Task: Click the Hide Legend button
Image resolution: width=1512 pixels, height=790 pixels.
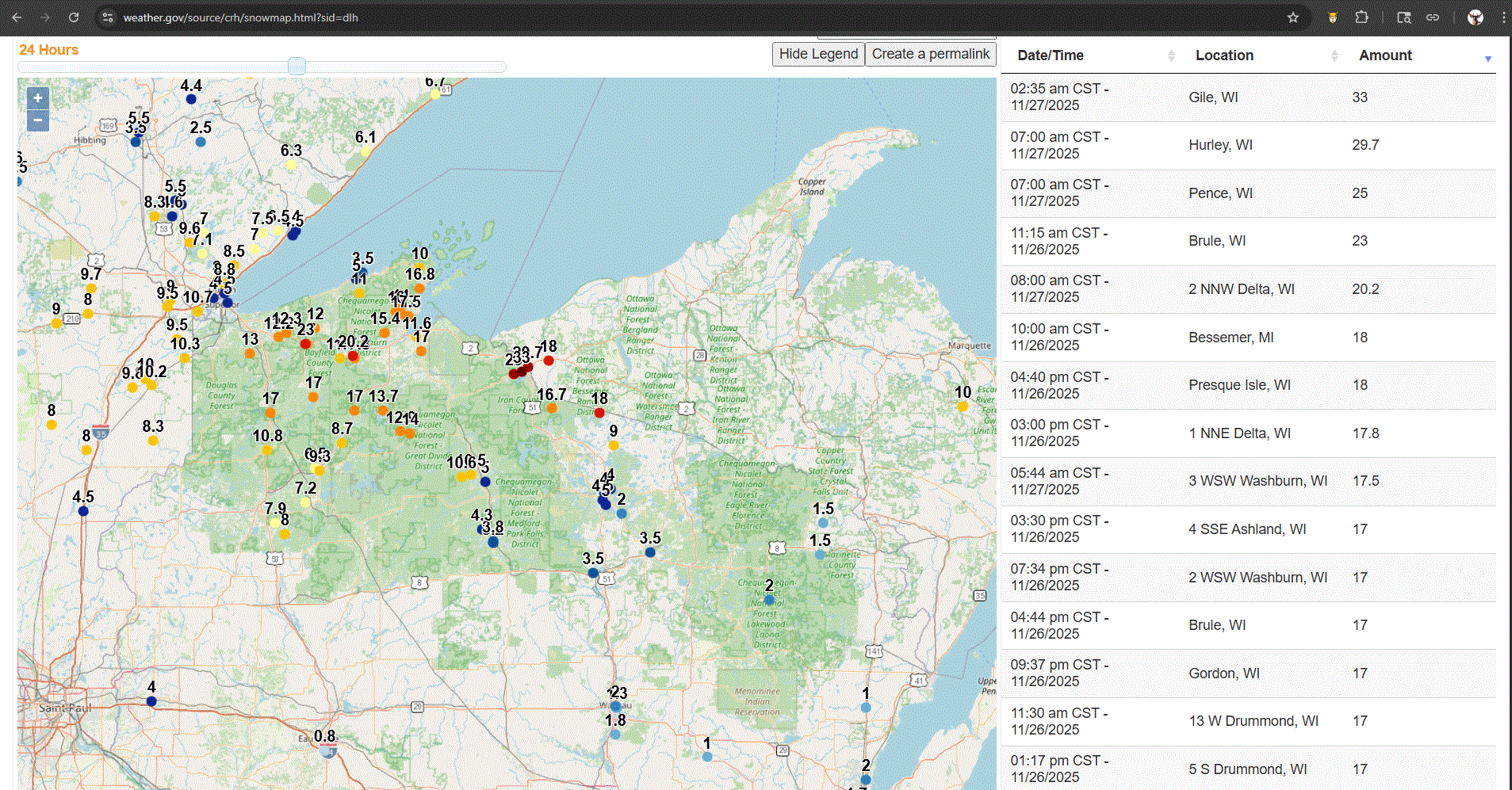Action: coord(818,54)
